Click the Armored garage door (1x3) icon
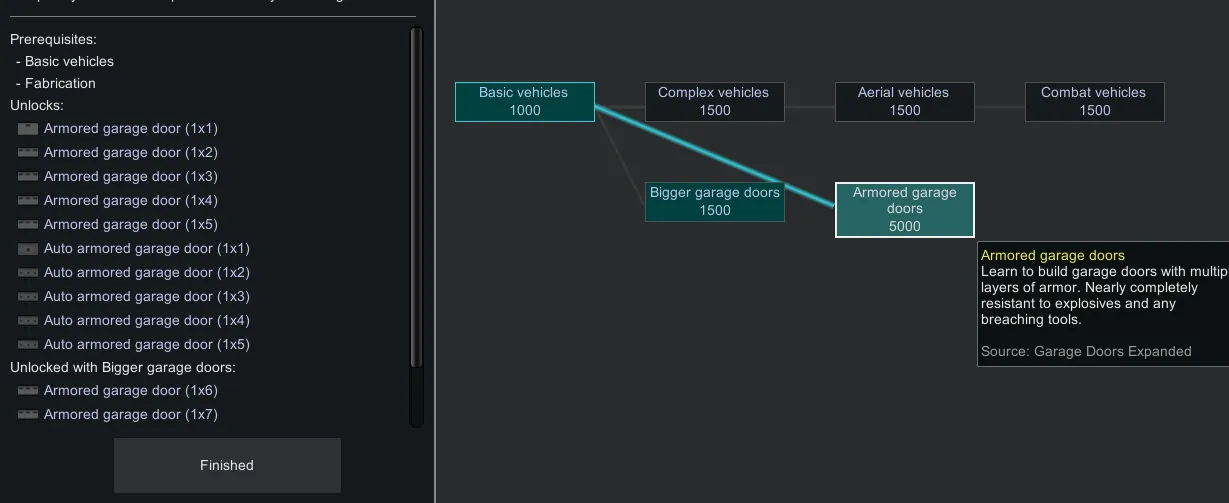 28,177
